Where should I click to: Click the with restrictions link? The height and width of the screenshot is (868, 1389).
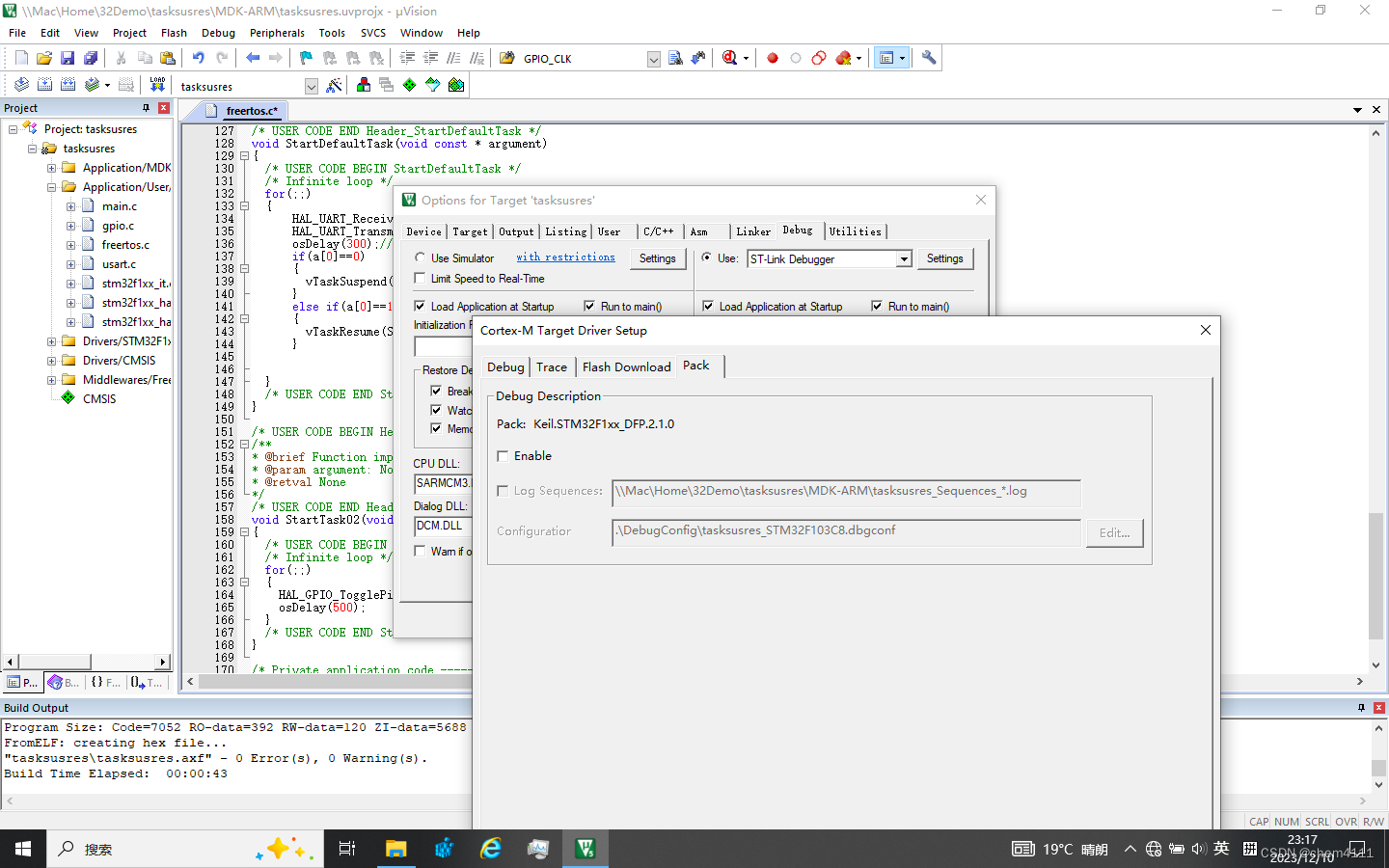pos(565,258)
